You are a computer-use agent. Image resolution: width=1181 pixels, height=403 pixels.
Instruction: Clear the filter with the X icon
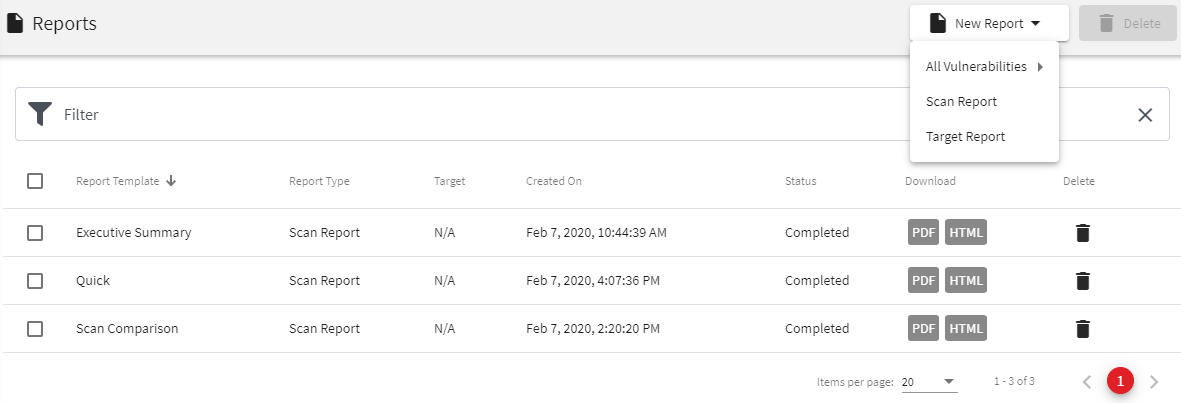(1146, 114)
